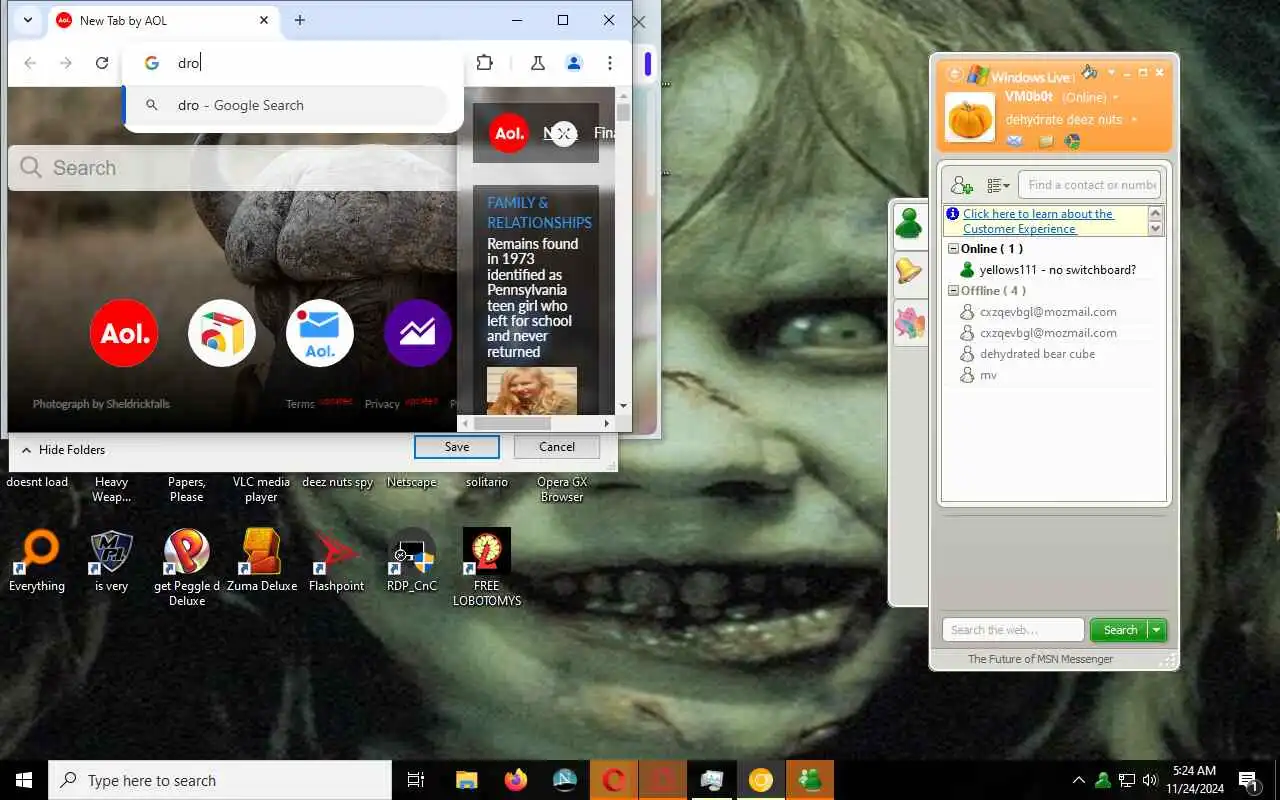Image resolution: width=1280 pixels, height=800 pixels.
Task: Click the Search the web field
Action: [x=1013, y=630]
